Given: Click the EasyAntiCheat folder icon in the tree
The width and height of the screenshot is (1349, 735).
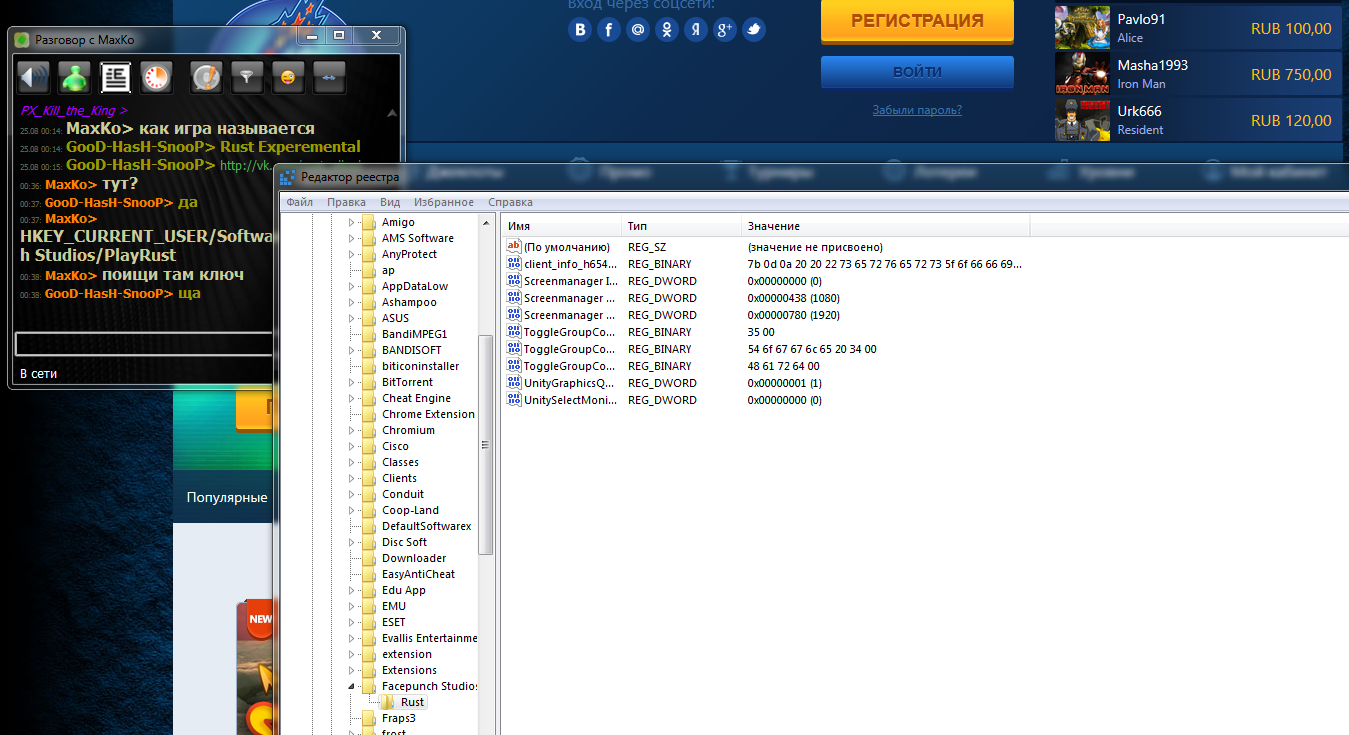Looking at the screenshot, I should point(369,574).
